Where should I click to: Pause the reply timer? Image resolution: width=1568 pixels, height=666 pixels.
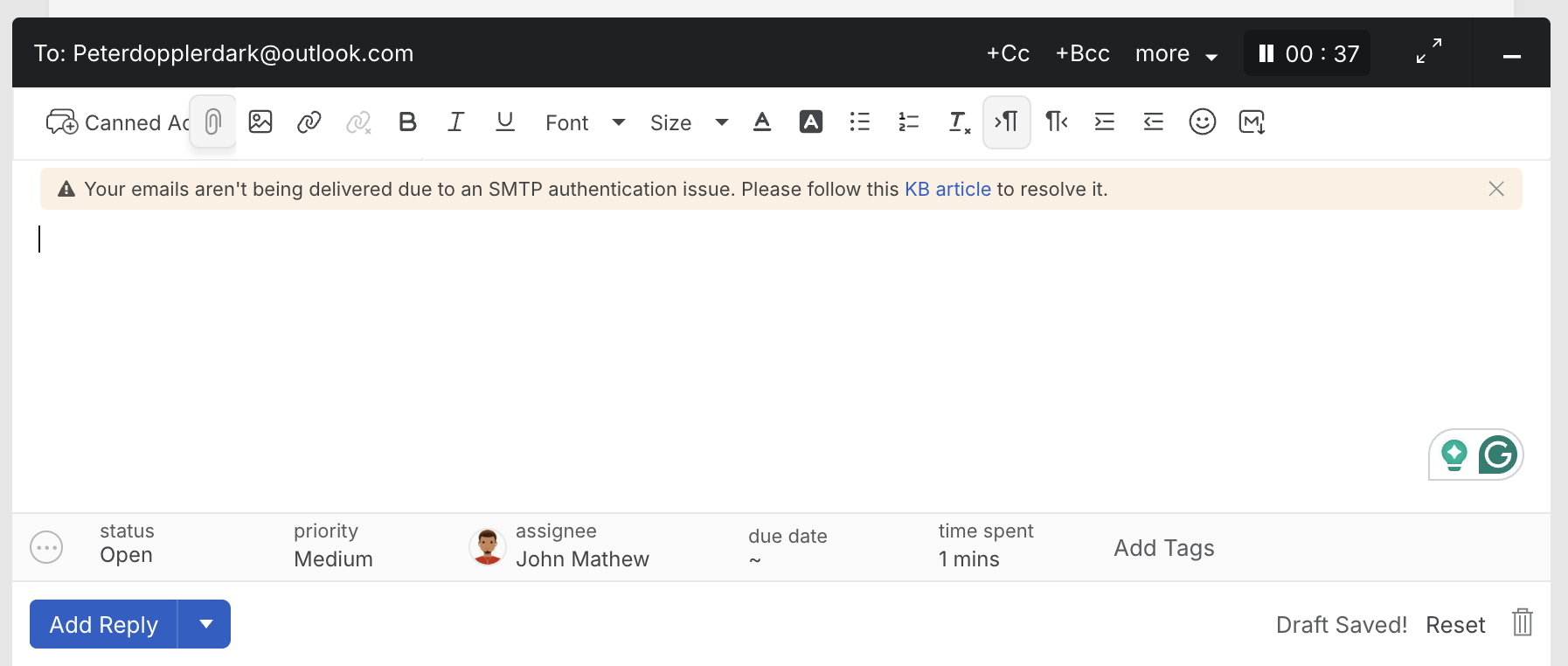pos(1266,53)
